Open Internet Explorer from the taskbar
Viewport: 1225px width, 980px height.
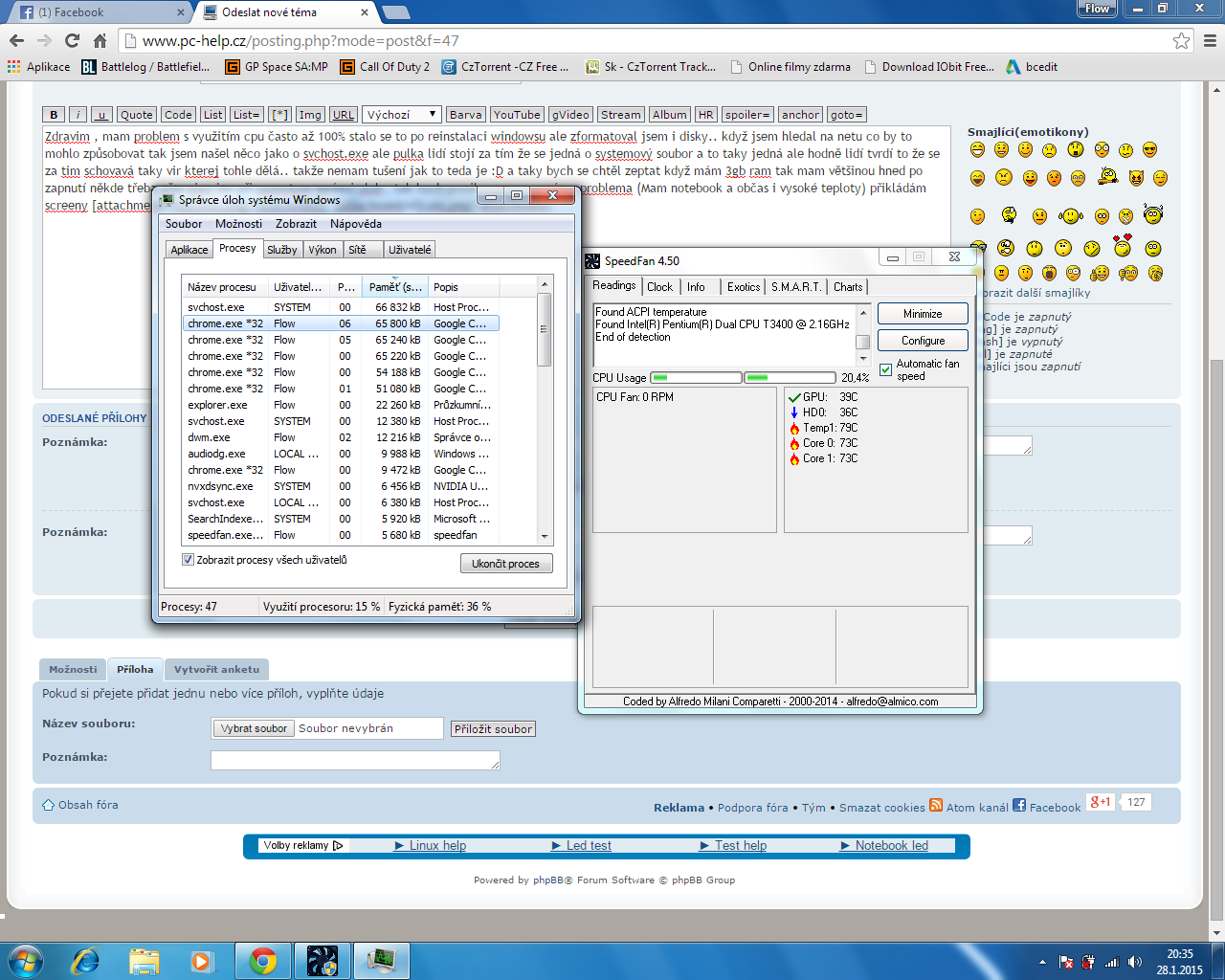click(x=86, y=961)
